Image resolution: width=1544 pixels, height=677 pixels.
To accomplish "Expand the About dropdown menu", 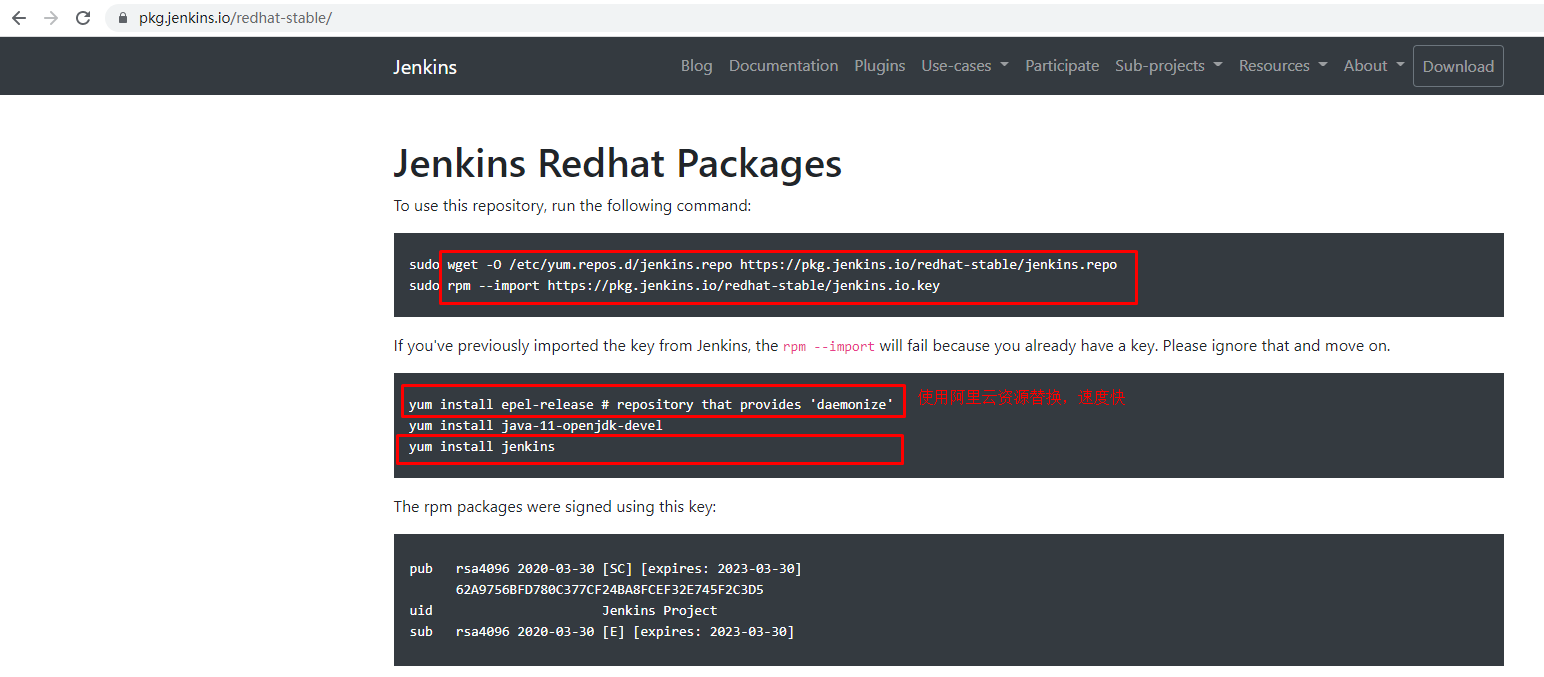I will tap(1373, 66).
